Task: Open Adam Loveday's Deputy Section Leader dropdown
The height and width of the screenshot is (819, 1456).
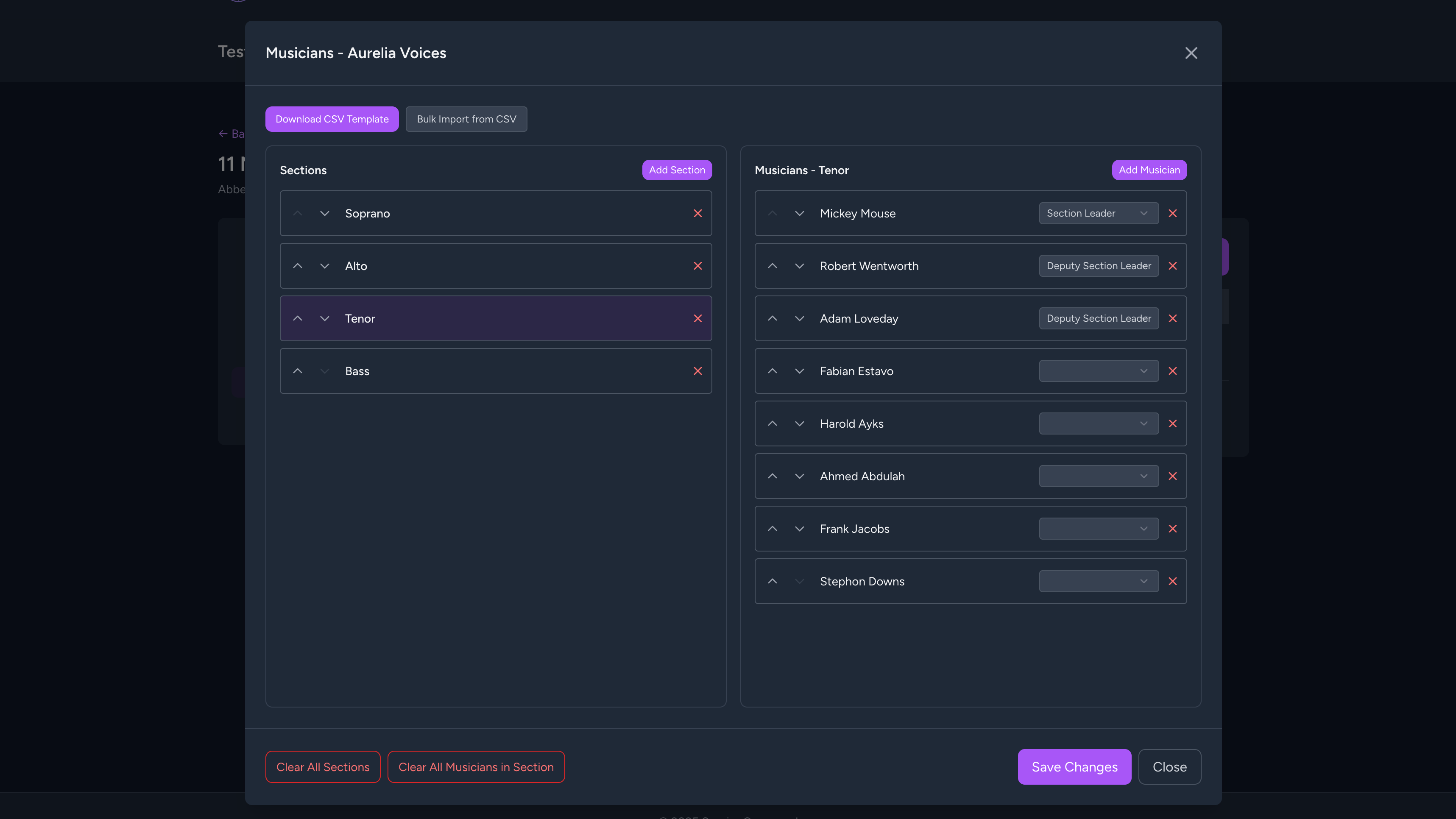Action: click(x=1098, y=318)
